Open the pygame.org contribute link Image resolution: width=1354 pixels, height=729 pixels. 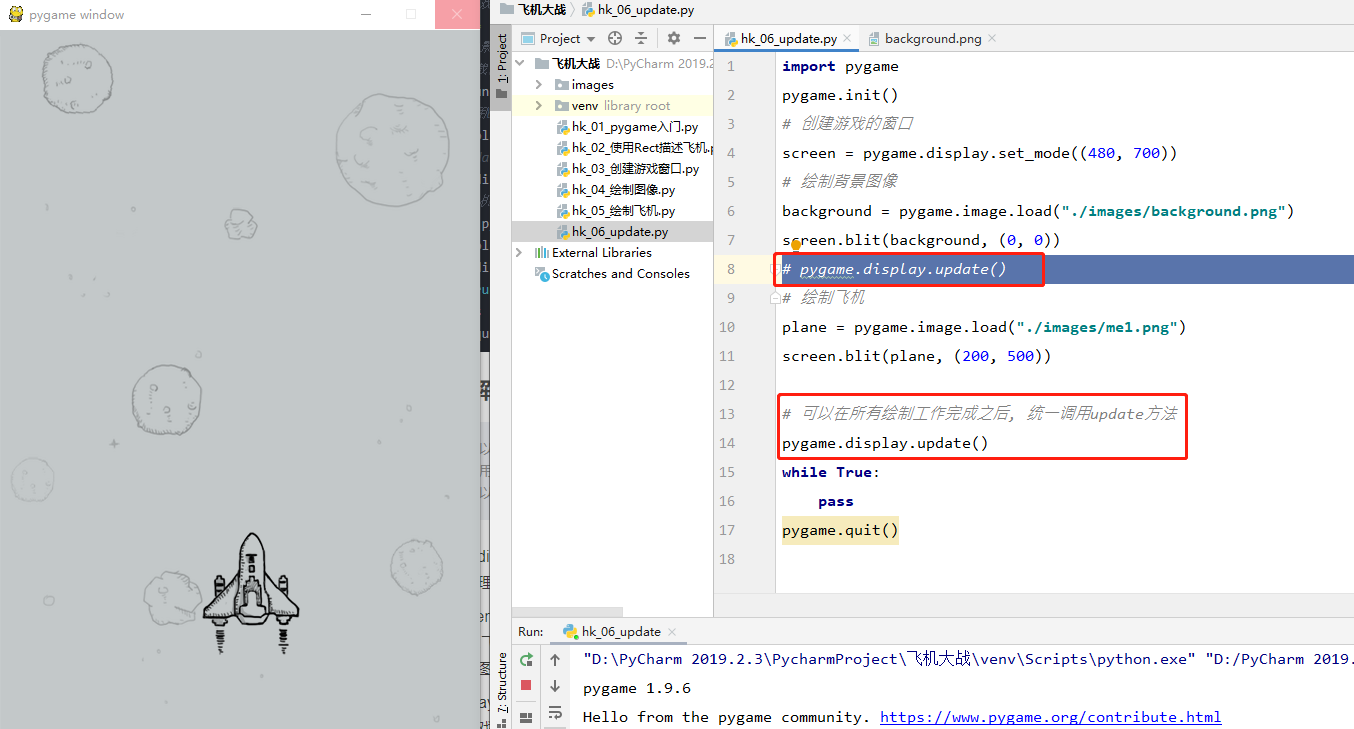tap(1050, 716)
